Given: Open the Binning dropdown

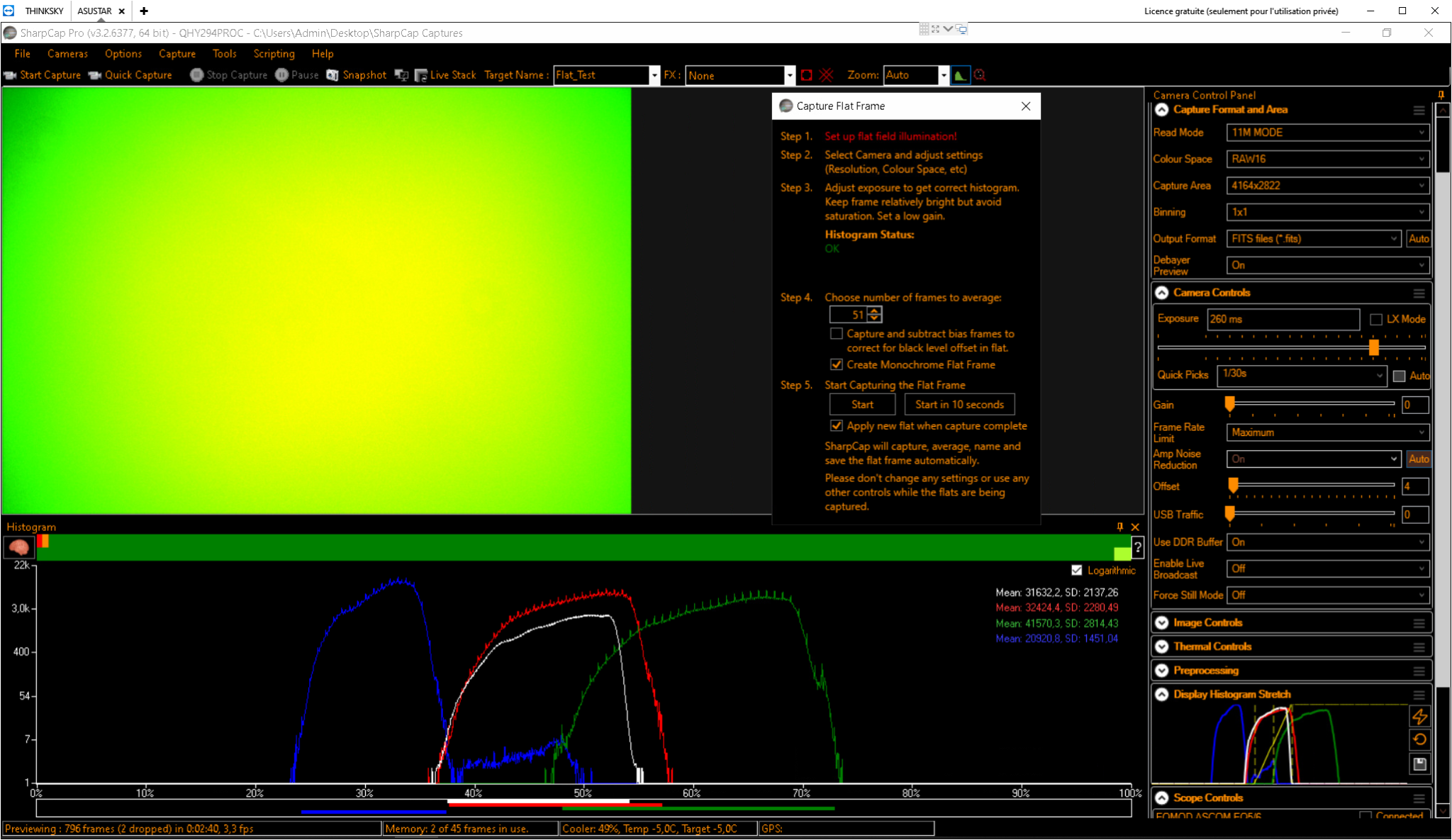Looking at the screenshot, I should point(1327,212).
